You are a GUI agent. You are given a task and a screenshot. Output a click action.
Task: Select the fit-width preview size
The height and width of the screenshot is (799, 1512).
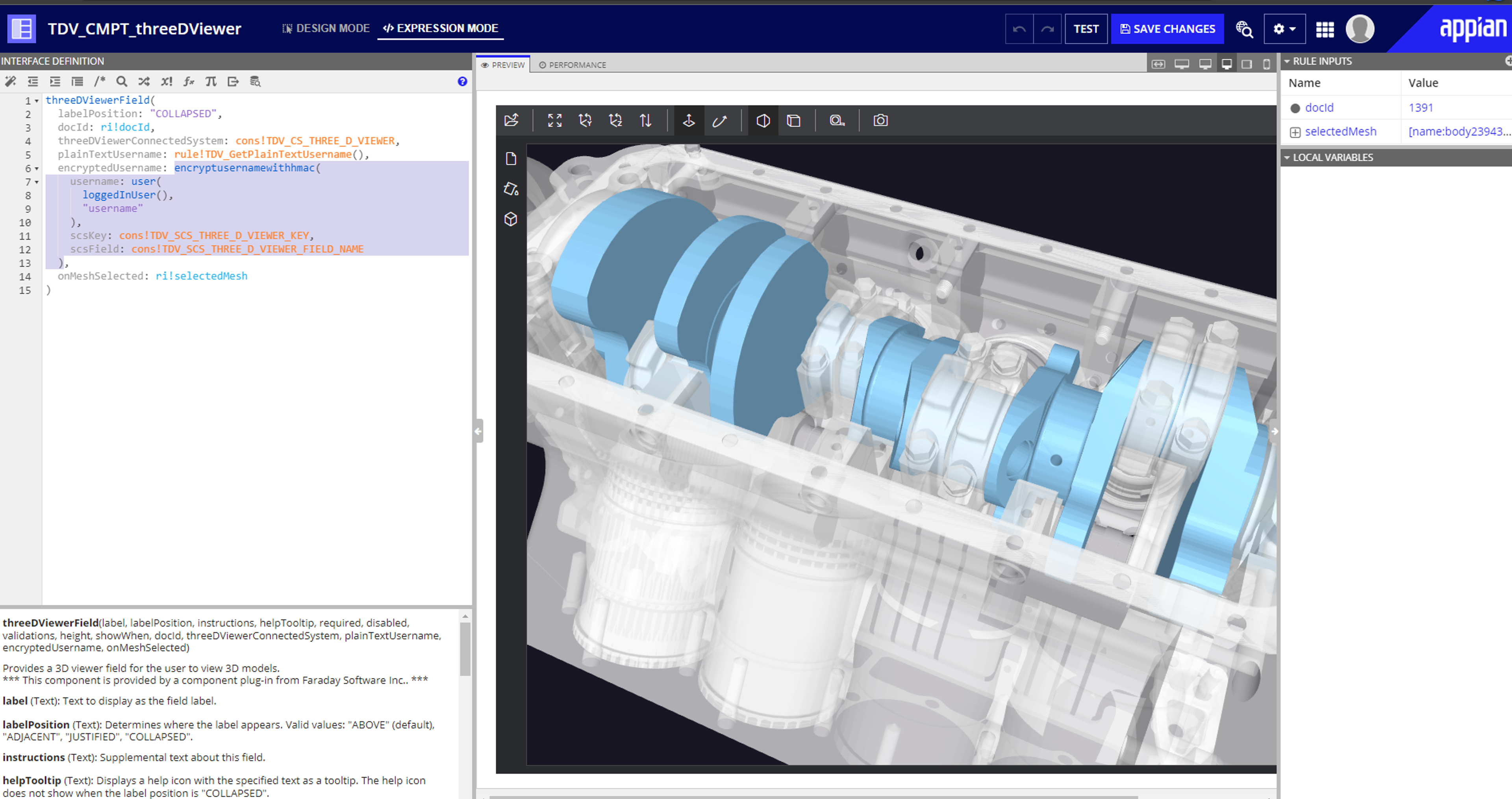1158,64
